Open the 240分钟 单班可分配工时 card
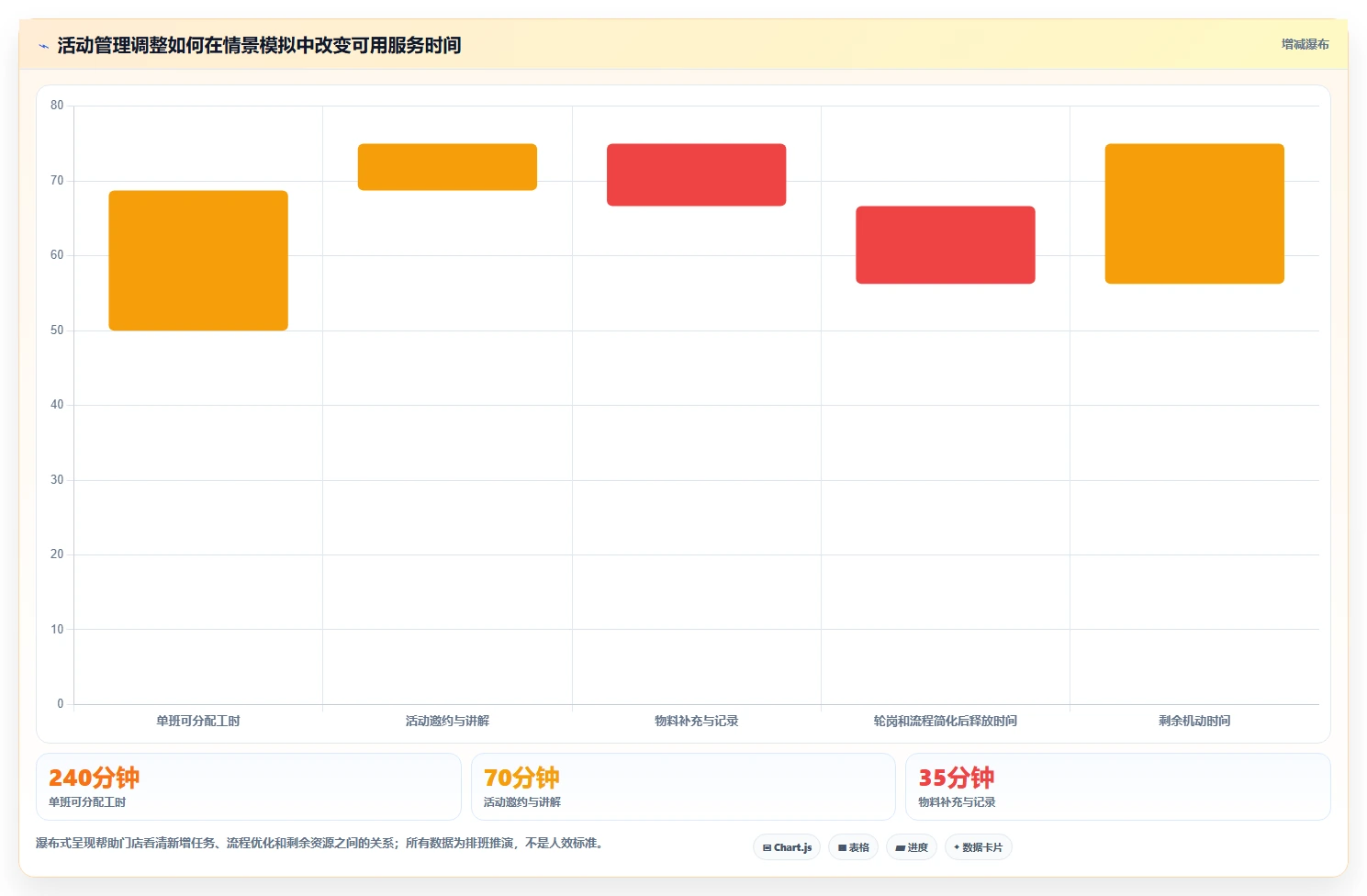This screenshot has width=1367, height=896. pyautogui.click(x=249, y=787)
